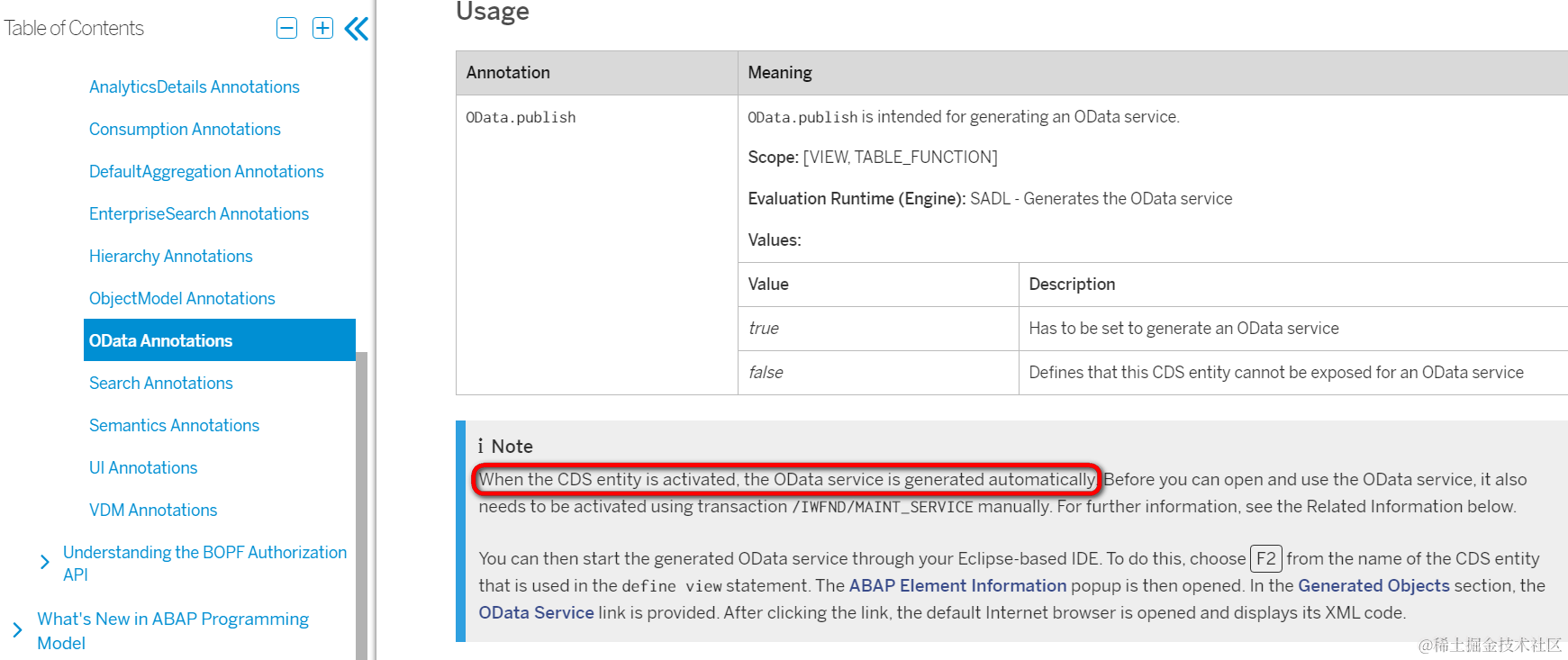The height and width of the screenshot is (660, 1568).
Task: Select ObjectModel Annotations topic
Action: tap(182, 298)
